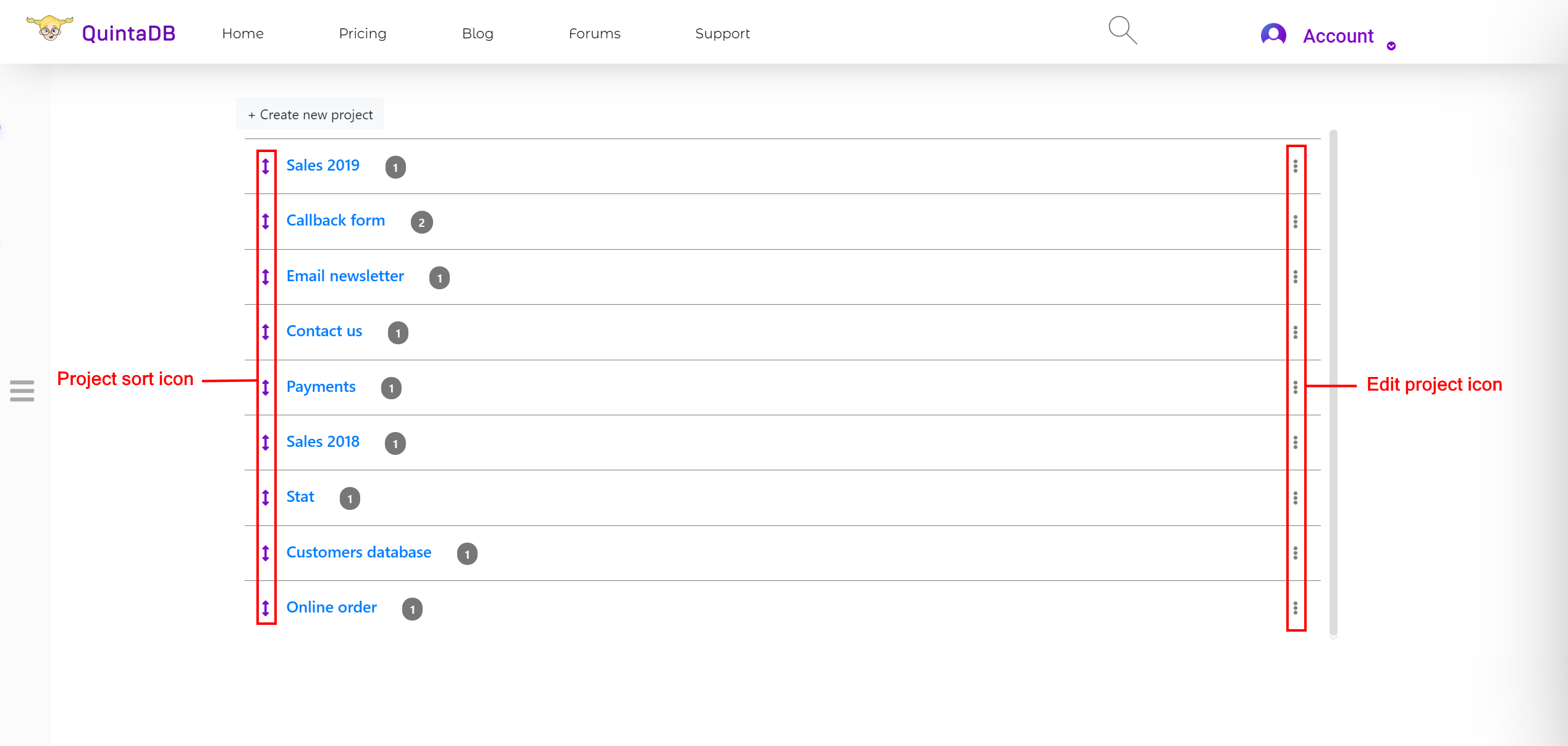Viewport: 1568px width, 746px height.
Task: Open the edit menu for Callback form
Action: [1296, 221]
